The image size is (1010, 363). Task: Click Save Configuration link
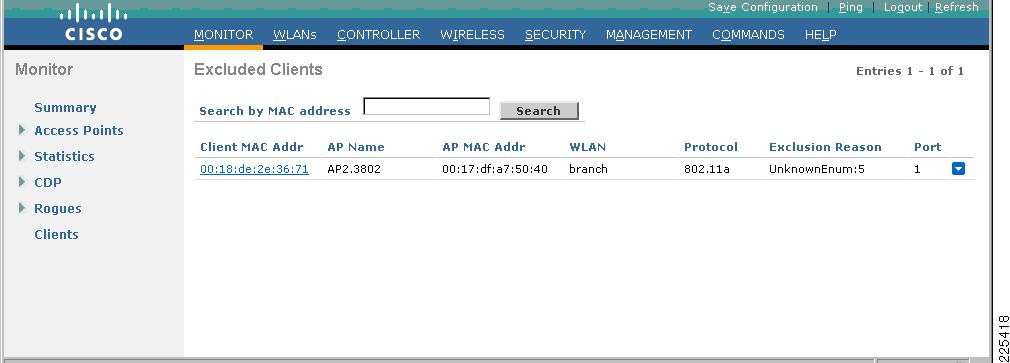tap(763, 8)
